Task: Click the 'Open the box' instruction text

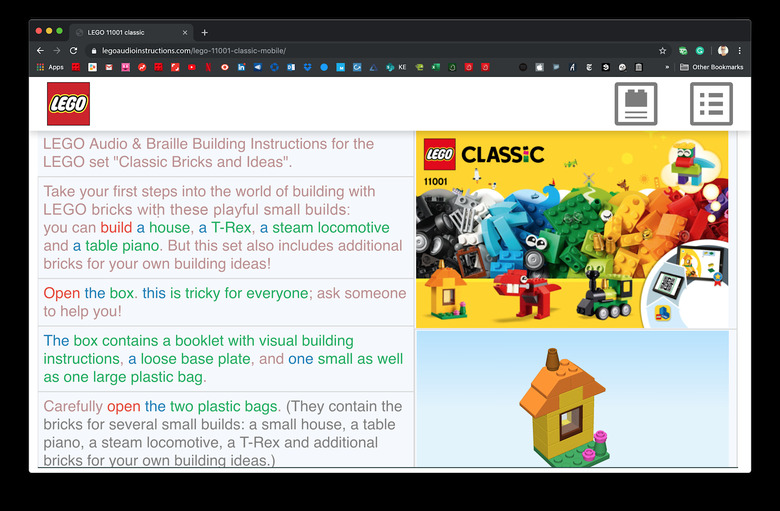Action: pyautogui.click(x=225, y=302)
